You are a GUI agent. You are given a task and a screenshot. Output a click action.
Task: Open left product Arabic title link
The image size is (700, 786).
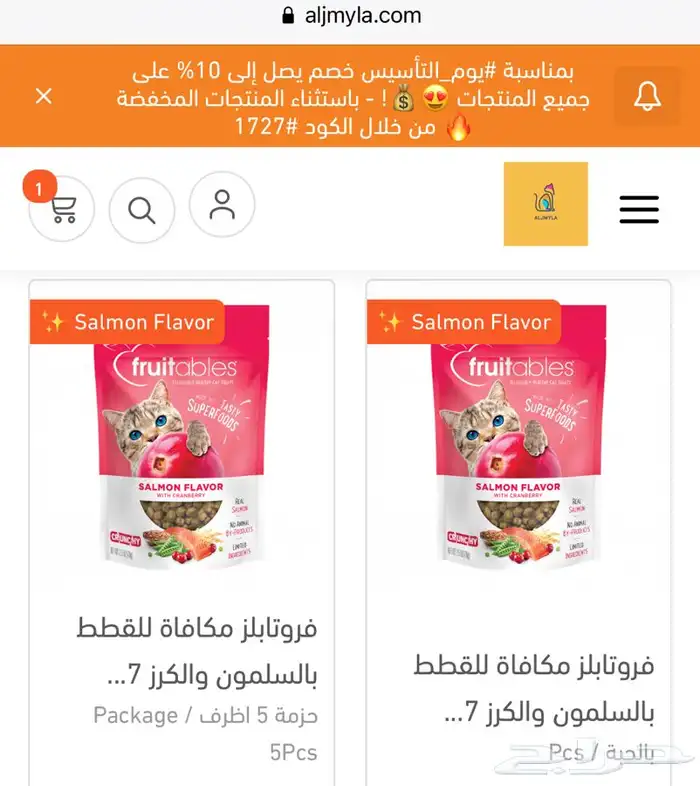coord(197,651)
